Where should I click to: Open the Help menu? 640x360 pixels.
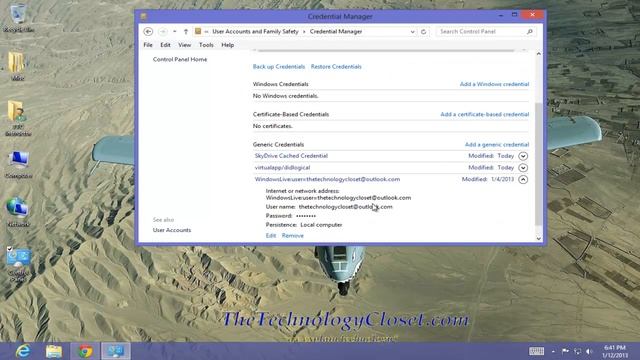click(227, 45)
